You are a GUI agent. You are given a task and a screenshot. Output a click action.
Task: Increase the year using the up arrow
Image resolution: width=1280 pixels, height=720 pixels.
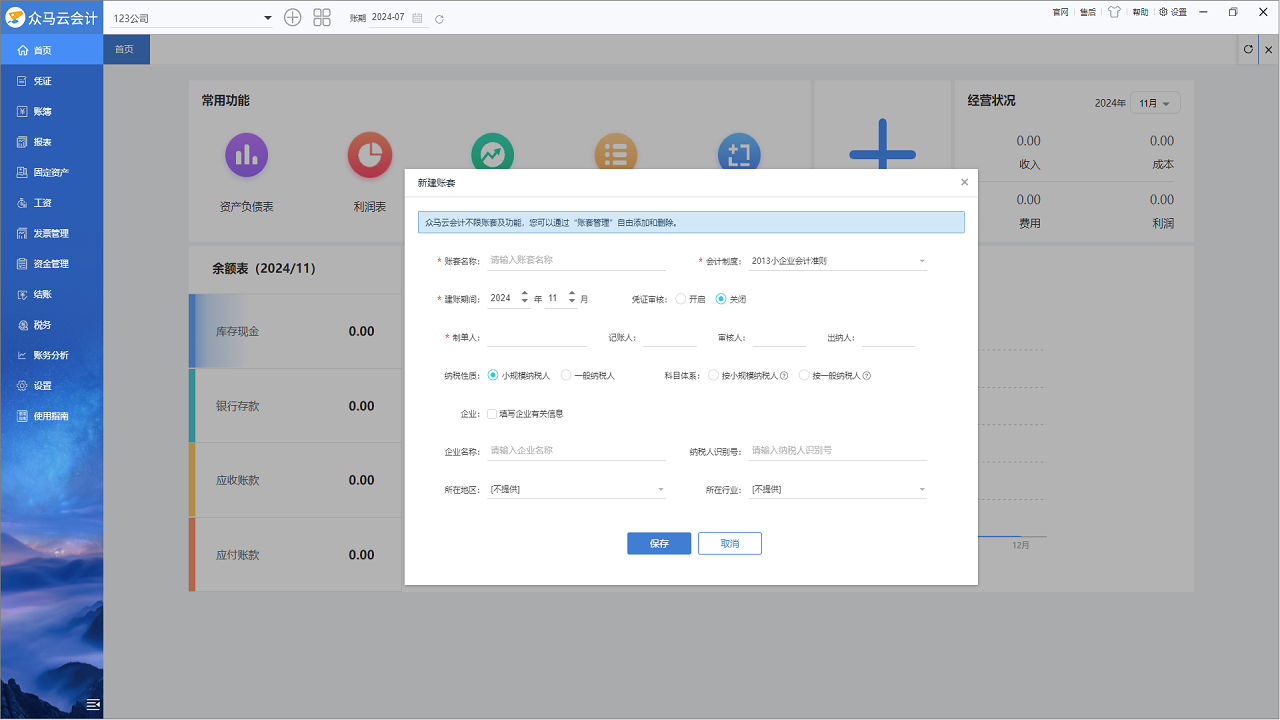(525, 293)
